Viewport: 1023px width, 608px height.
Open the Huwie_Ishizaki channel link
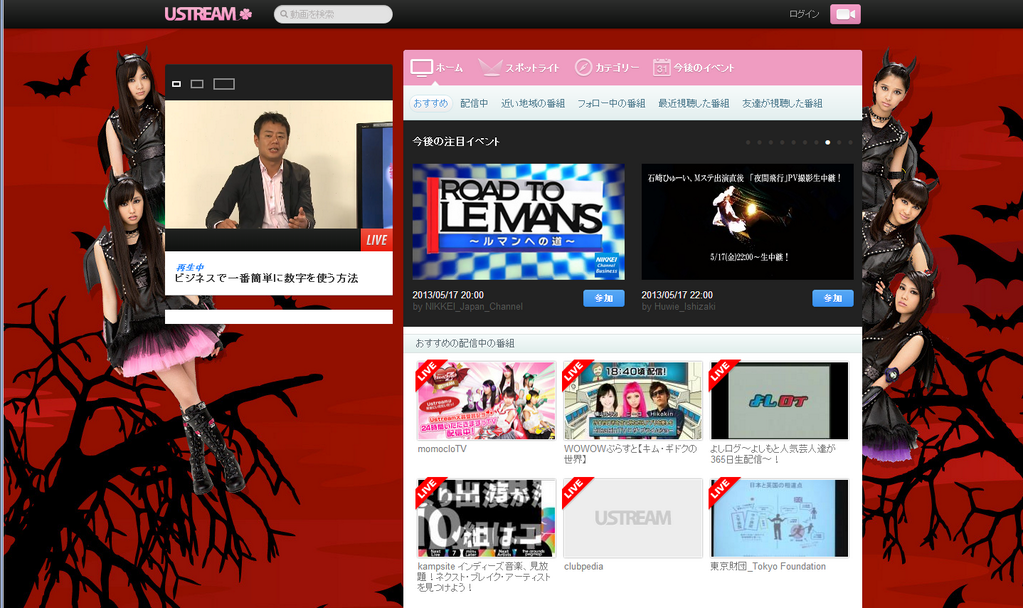(684, 307)
